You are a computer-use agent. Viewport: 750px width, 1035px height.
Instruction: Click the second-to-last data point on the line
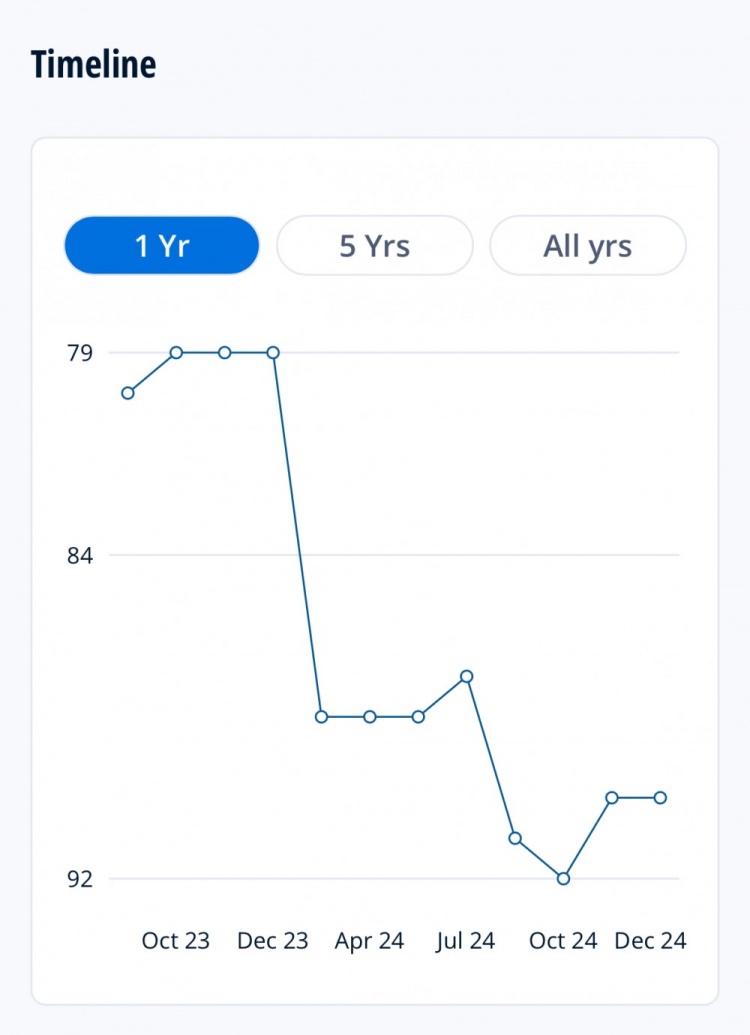click(611, 797)
